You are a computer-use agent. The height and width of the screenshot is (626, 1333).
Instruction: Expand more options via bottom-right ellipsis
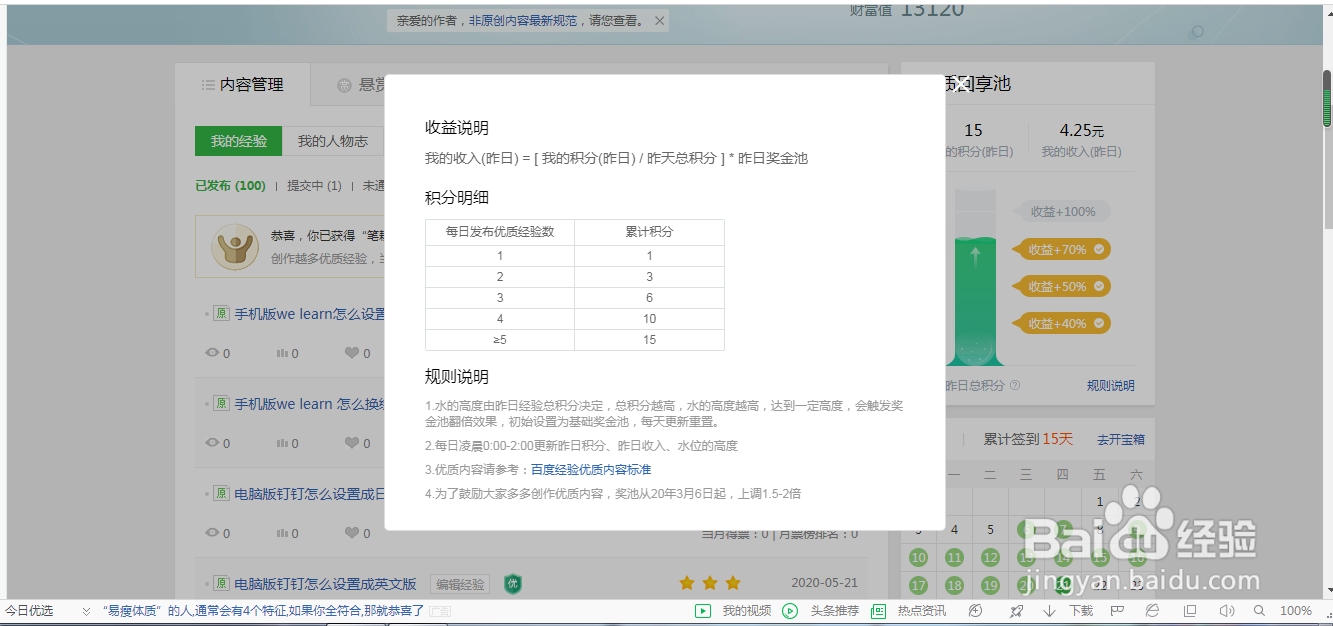1330,612
